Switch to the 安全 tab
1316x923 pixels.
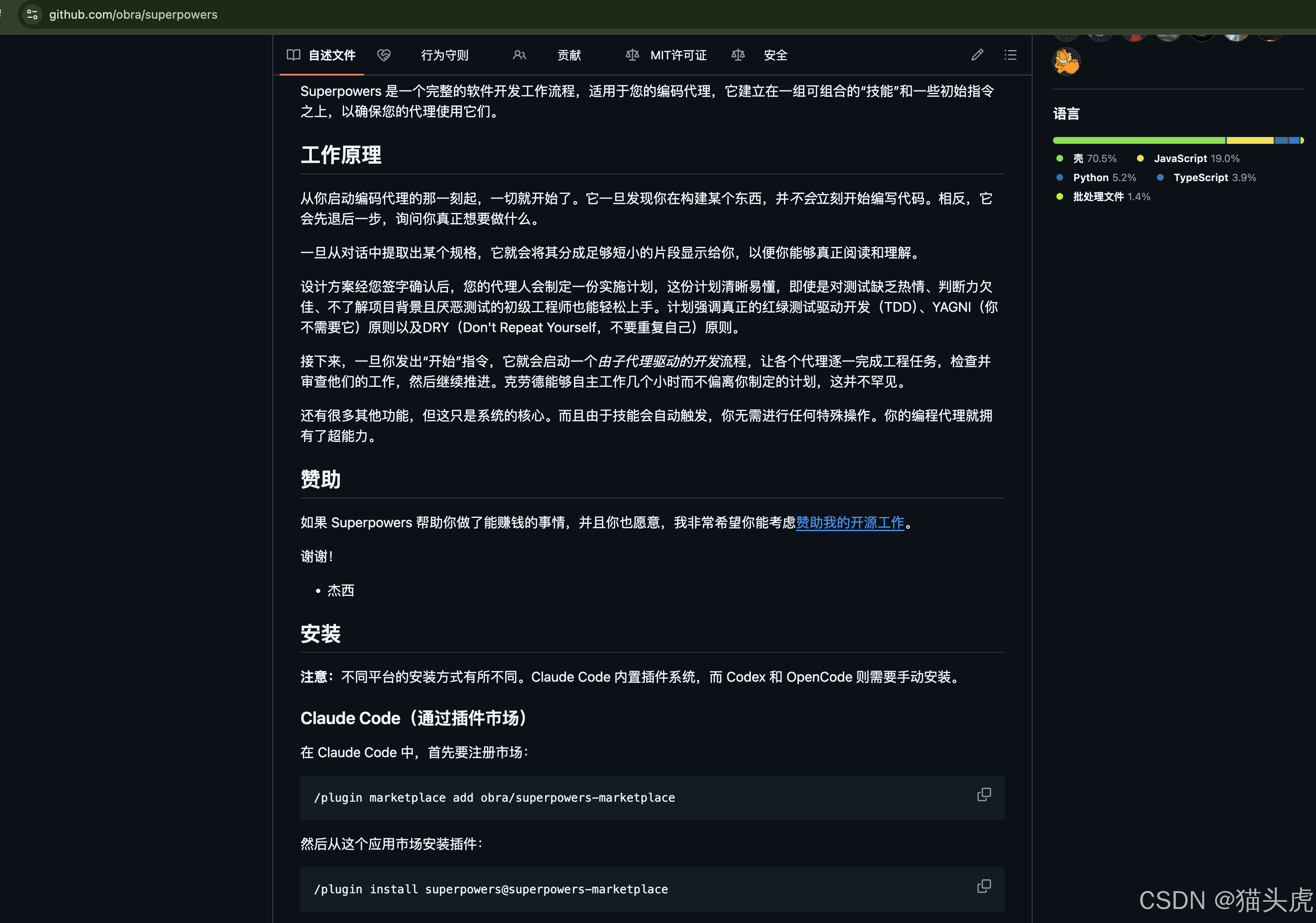(775, 55)
